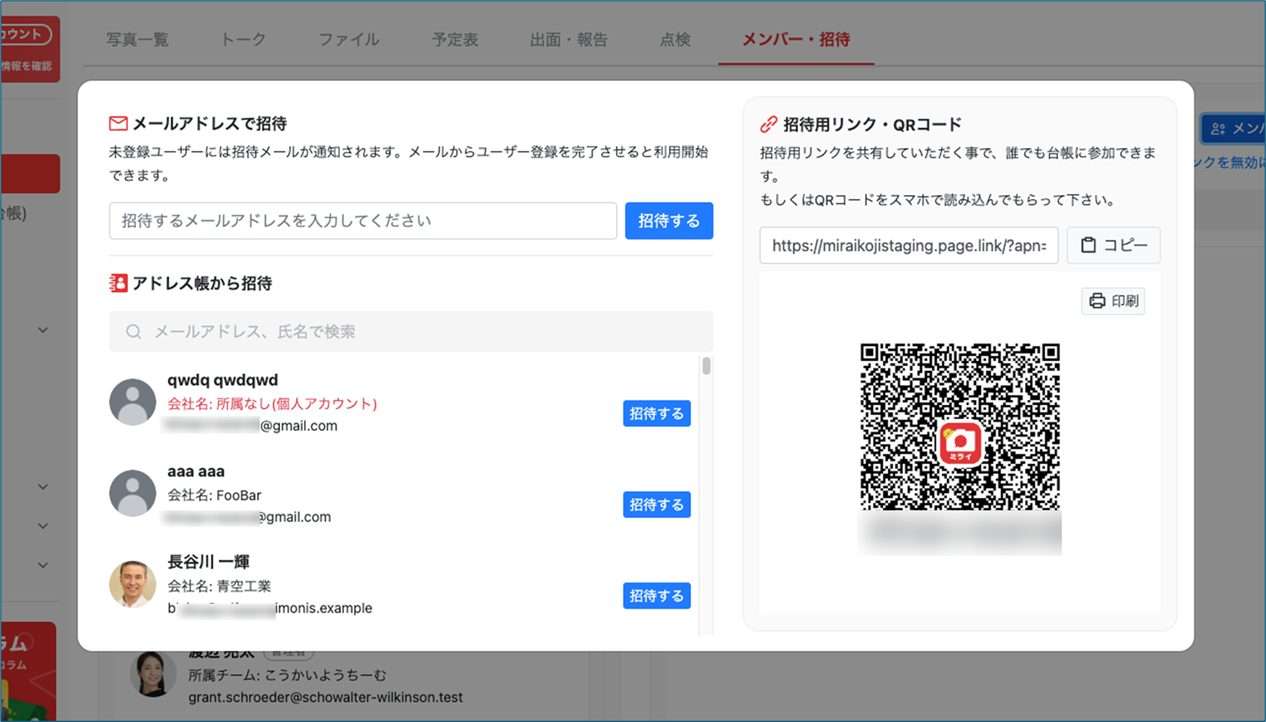Select name text aaa aaa

196,471
